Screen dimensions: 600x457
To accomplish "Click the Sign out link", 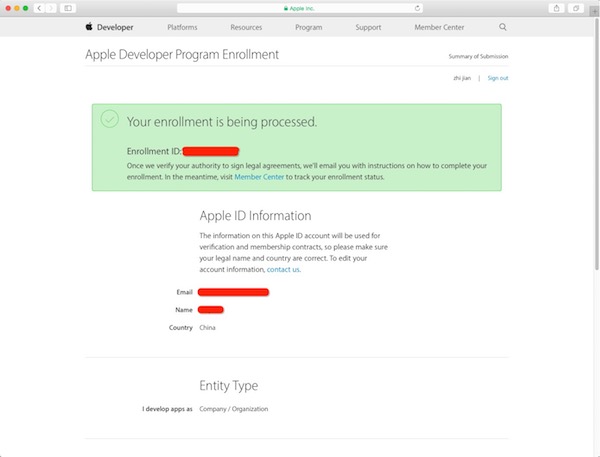I will [x=497, y=78].
